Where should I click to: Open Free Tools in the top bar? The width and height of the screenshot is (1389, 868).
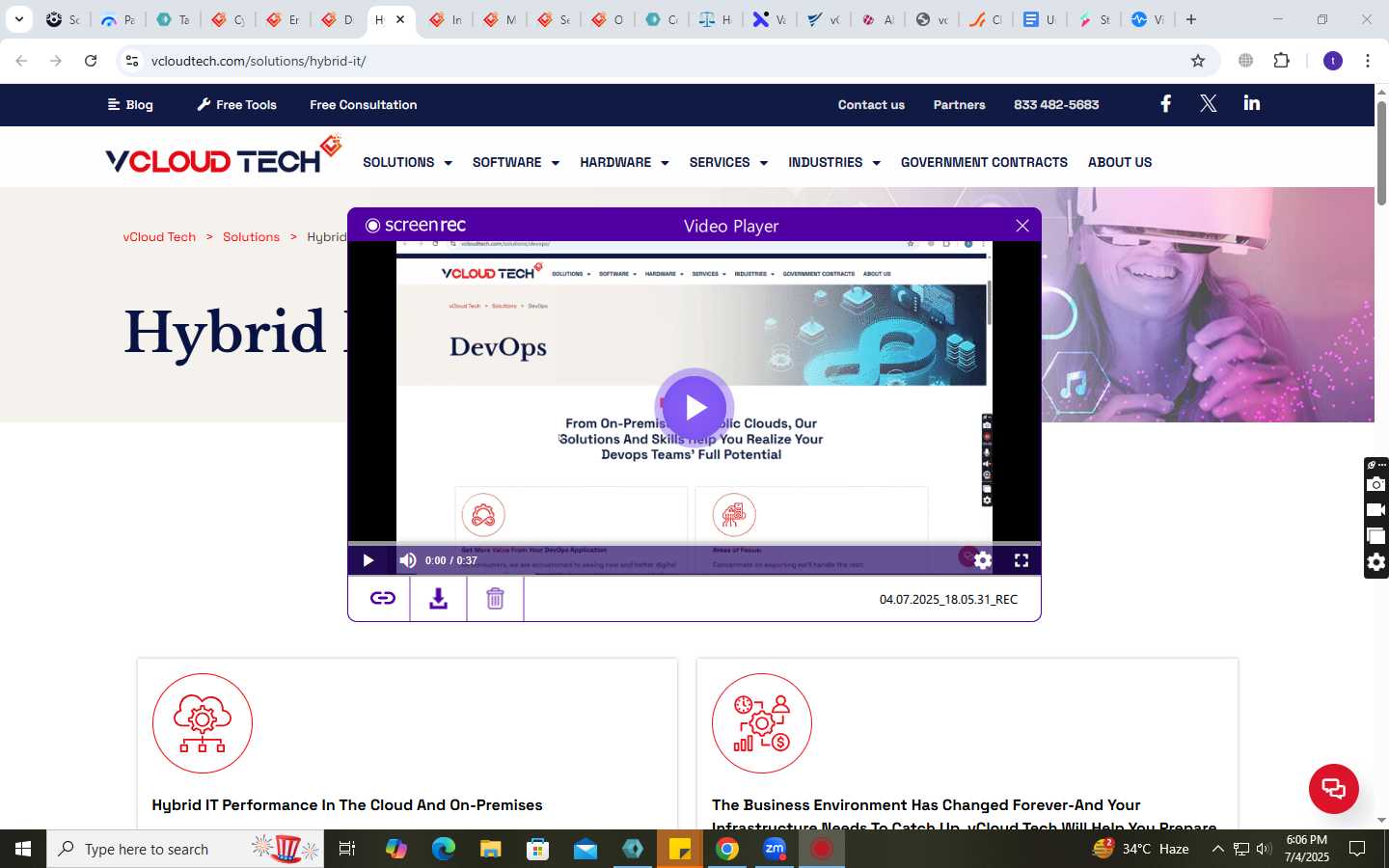click(236, 104)
